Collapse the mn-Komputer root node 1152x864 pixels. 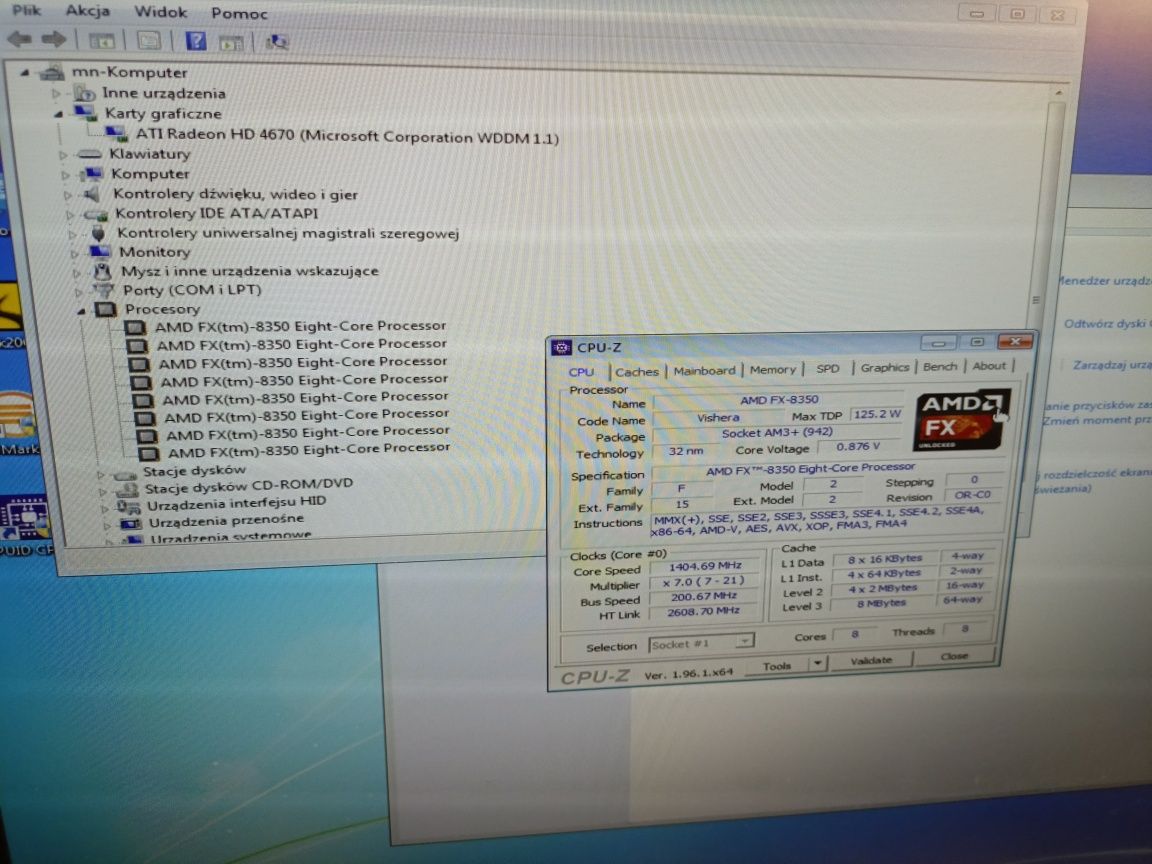tap(25, 72)
